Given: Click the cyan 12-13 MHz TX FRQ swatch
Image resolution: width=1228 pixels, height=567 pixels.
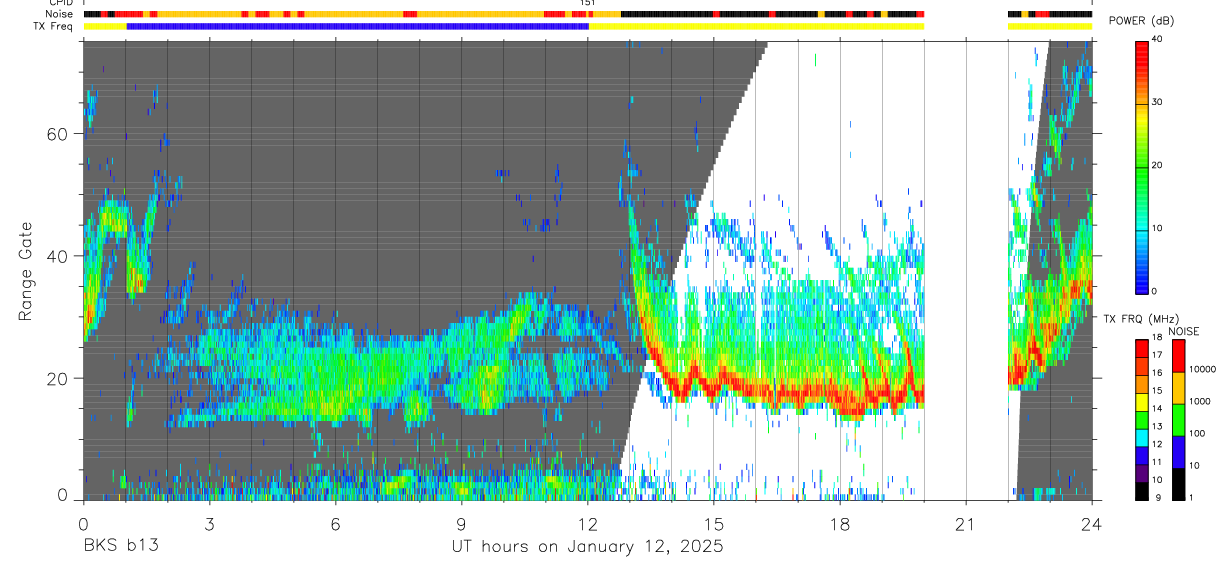Looking at the screenshot, I should coord(1141,436).
